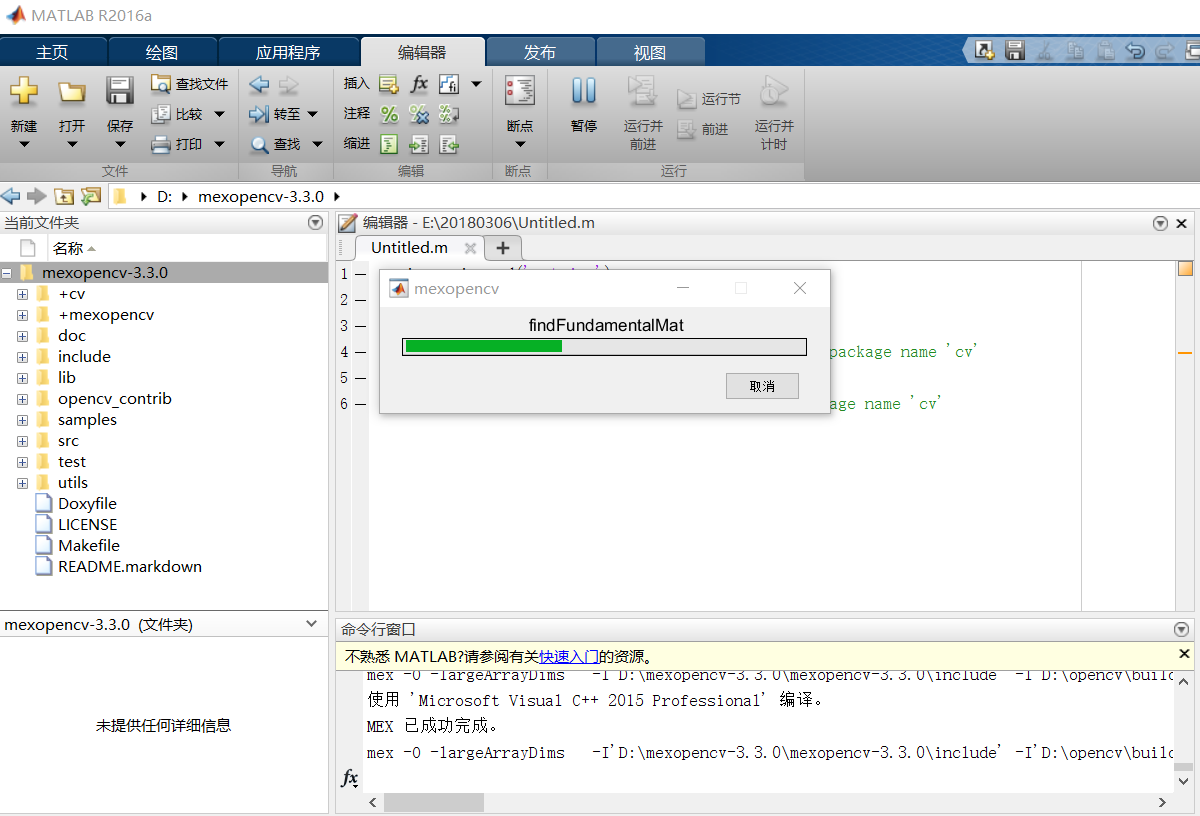Screen dimensions: 1200x816
Task: Open the dropdown arrow under 断点
Action: 520,144
